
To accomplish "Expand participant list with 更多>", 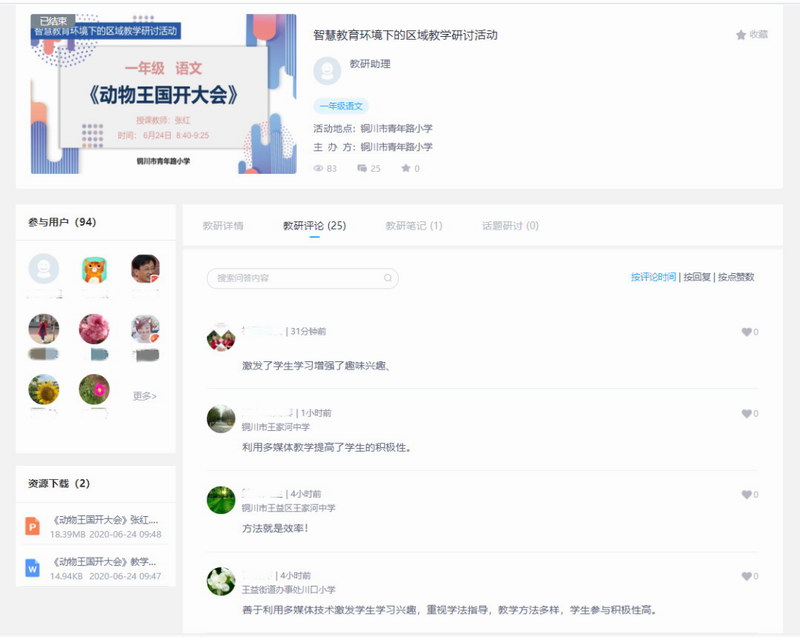I will pyautogui.click(x=144, y=396).
